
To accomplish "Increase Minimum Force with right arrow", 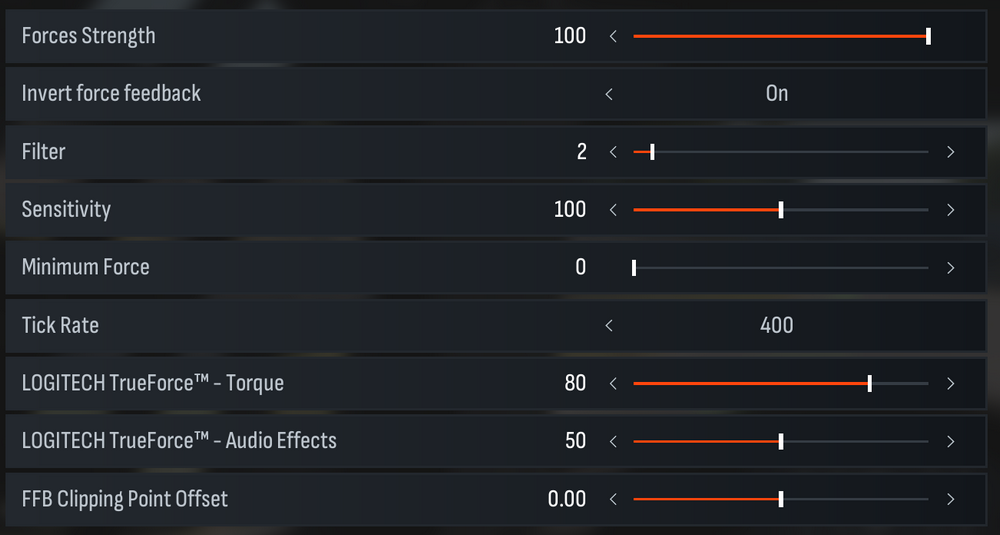I will (x=950, y=268).
